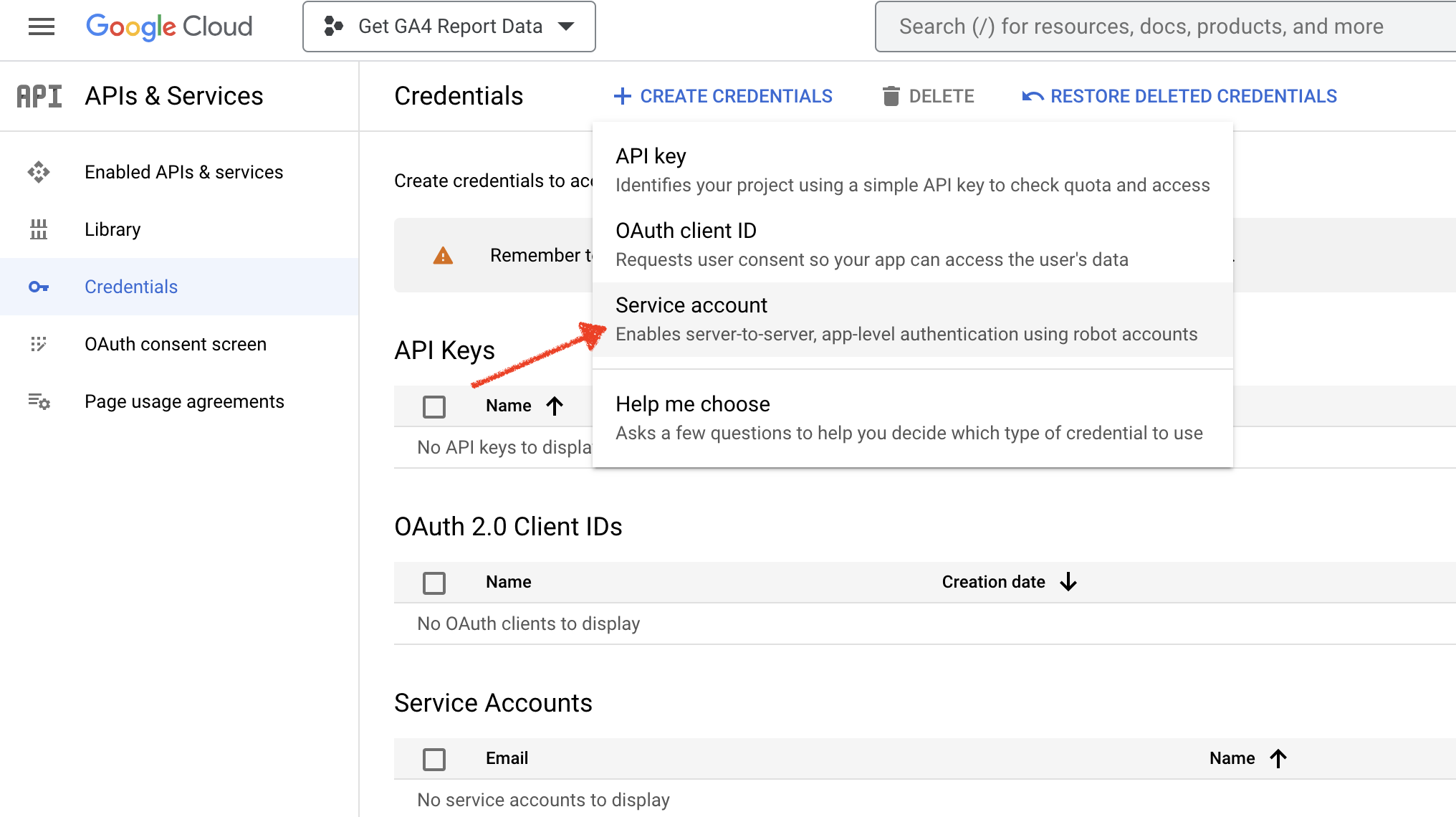Screen dimensions: 1456x817
Task: Check the Service Accounts table header checkbox
Action: (x=434, y=758)
